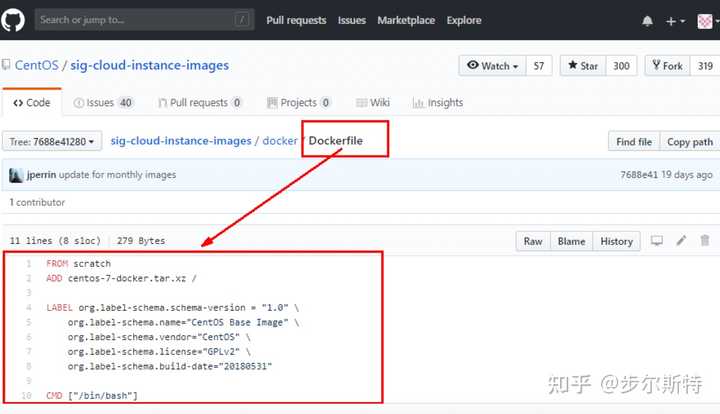The image size is (720, 414).
Task: Open Pull requests in top navigation
Action: click(296, 20)
